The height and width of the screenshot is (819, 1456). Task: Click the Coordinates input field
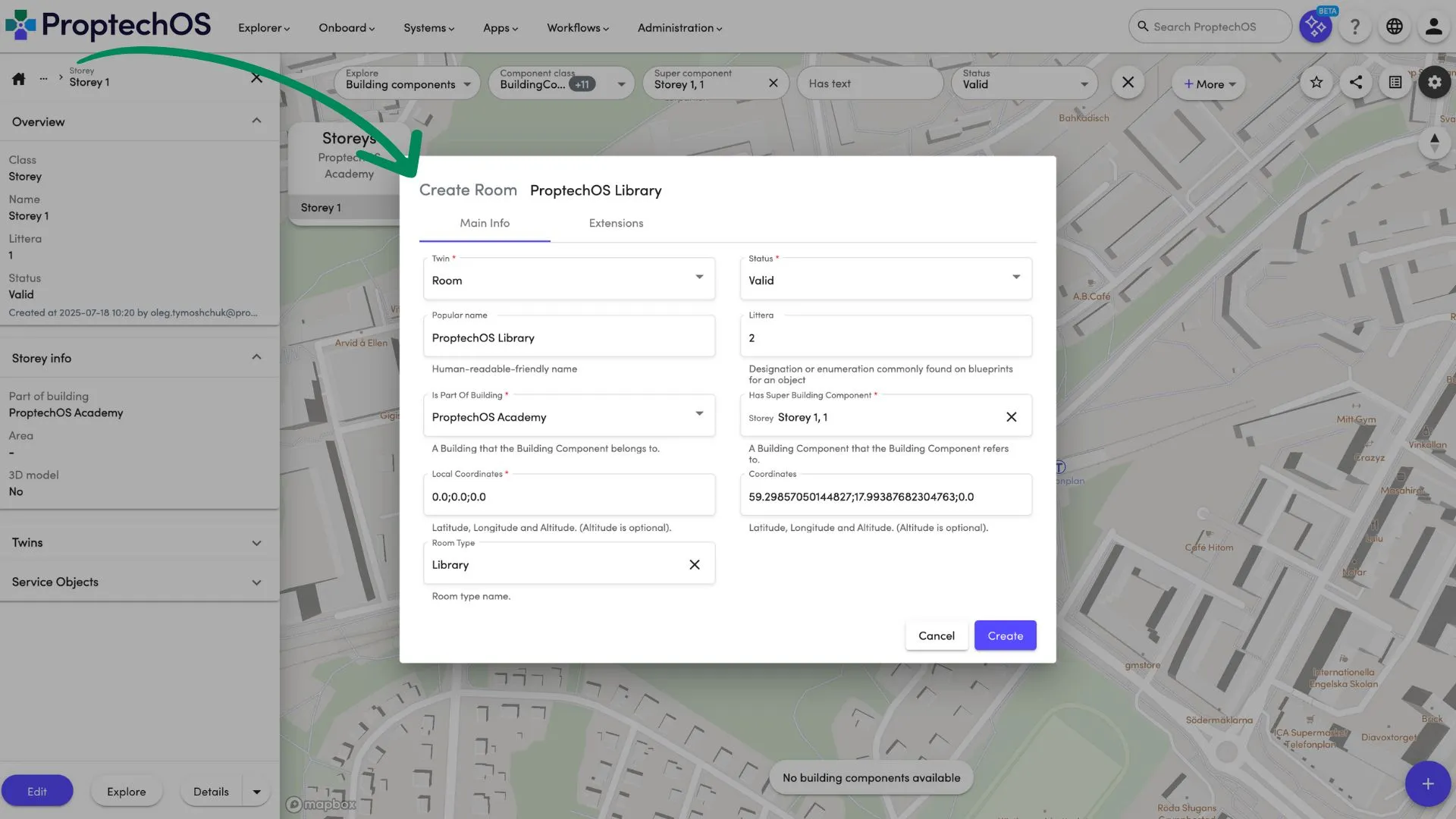(x=886, y=496)
